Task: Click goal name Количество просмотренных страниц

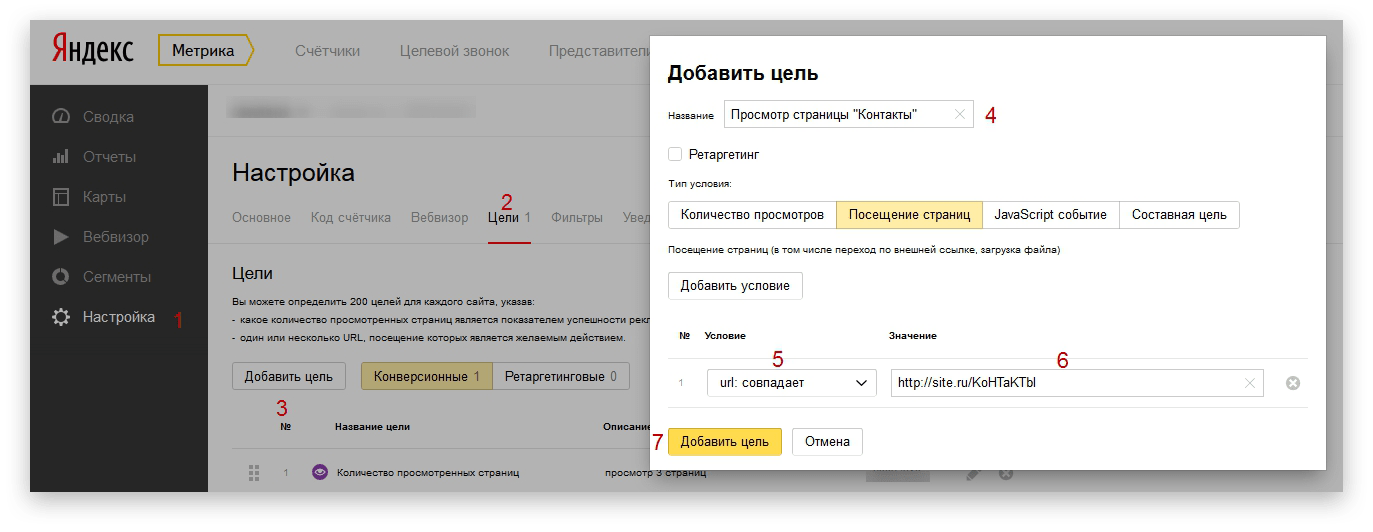Action: (428, 472)
